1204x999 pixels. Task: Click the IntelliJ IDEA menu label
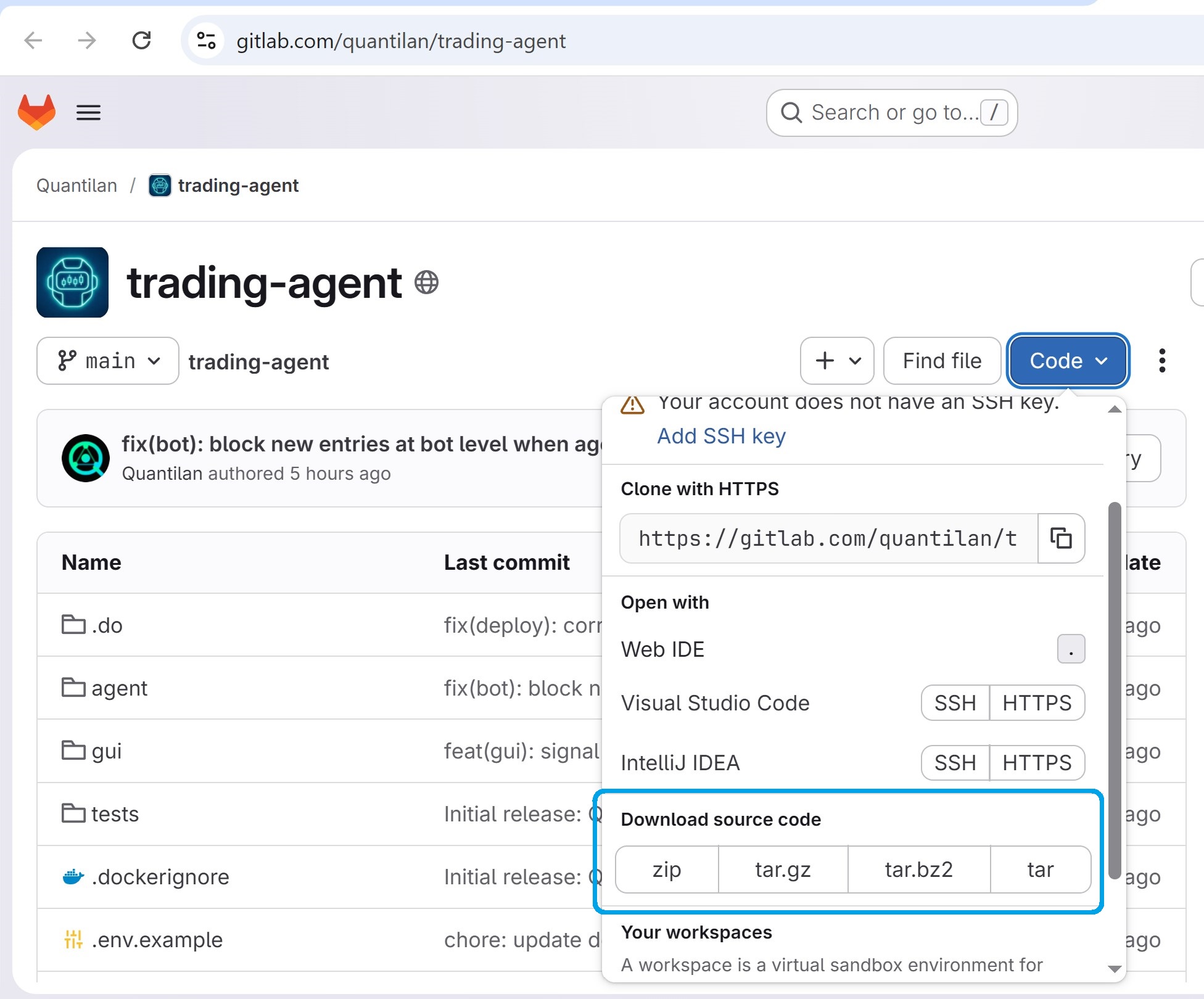[x=680, y=763]
